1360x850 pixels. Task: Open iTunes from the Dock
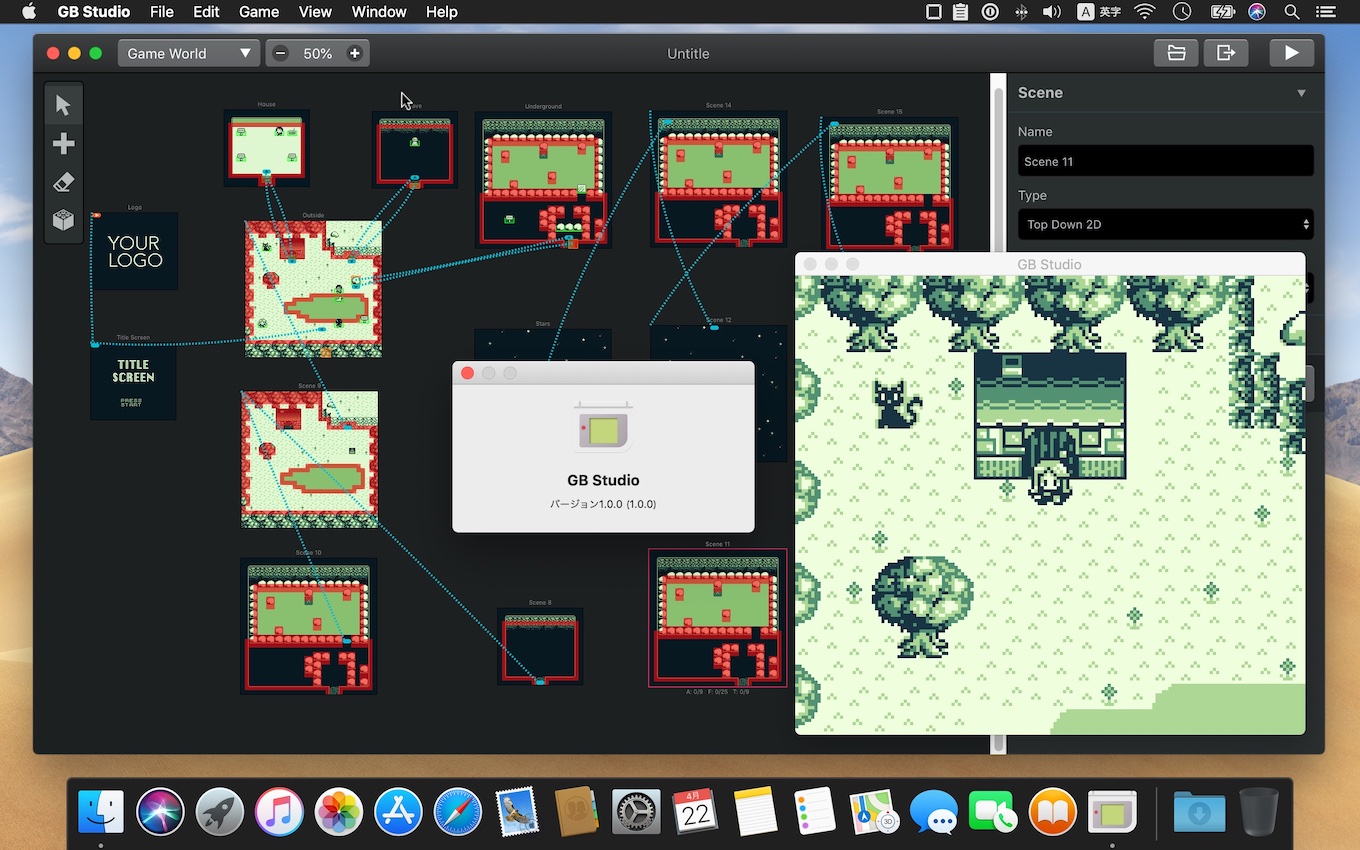coord(279,811)
